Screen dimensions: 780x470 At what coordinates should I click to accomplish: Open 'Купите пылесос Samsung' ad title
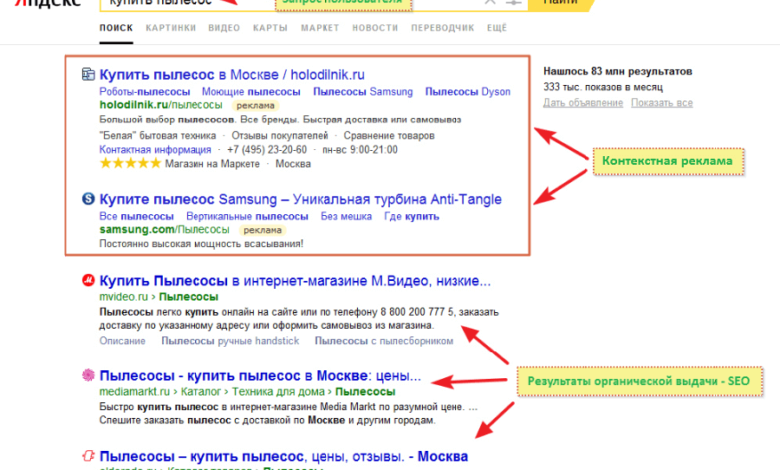point(300,199)
